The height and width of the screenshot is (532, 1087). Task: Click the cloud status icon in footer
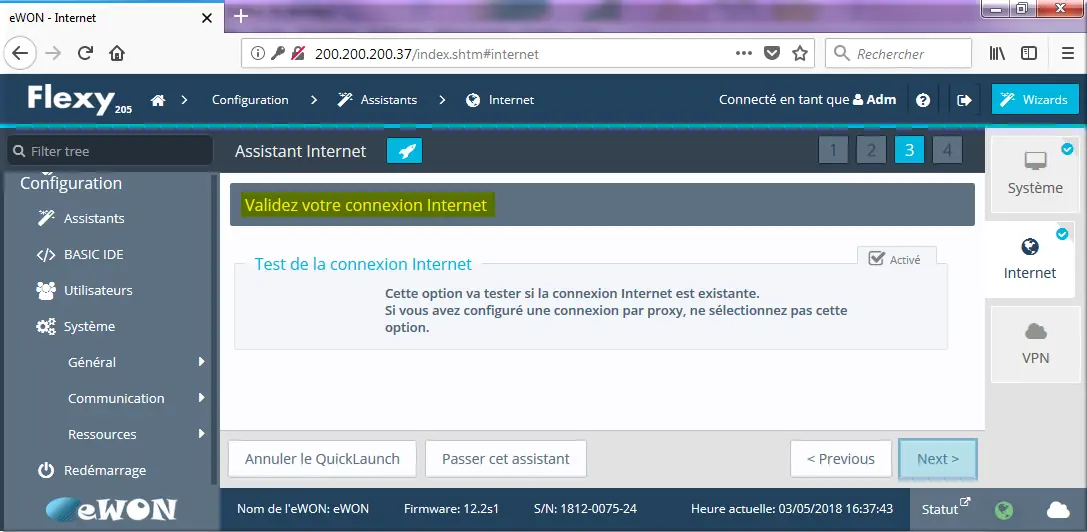click(x=1058, y=510)
